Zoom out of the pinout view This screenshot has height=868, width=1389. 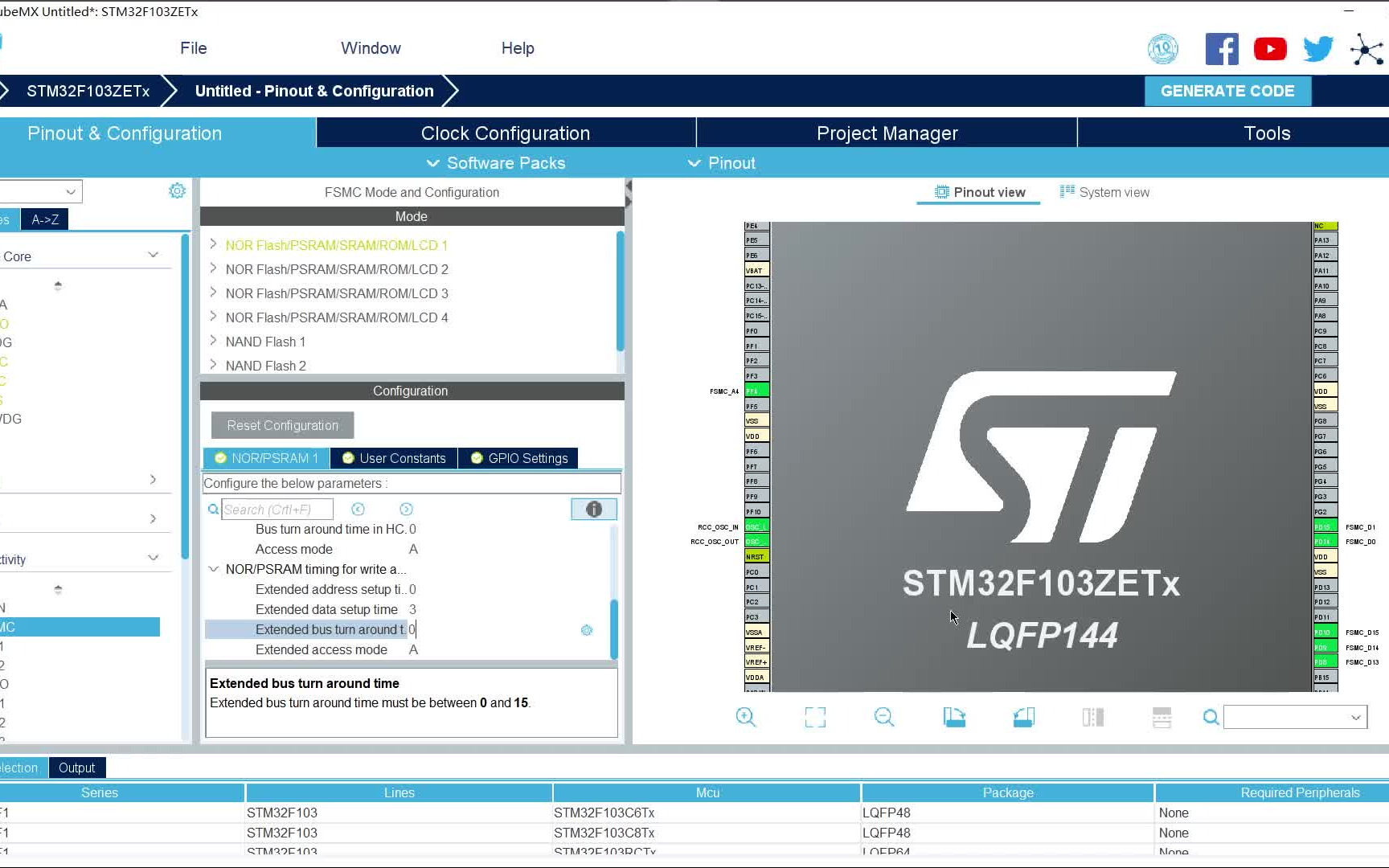[x=884, y=717]
